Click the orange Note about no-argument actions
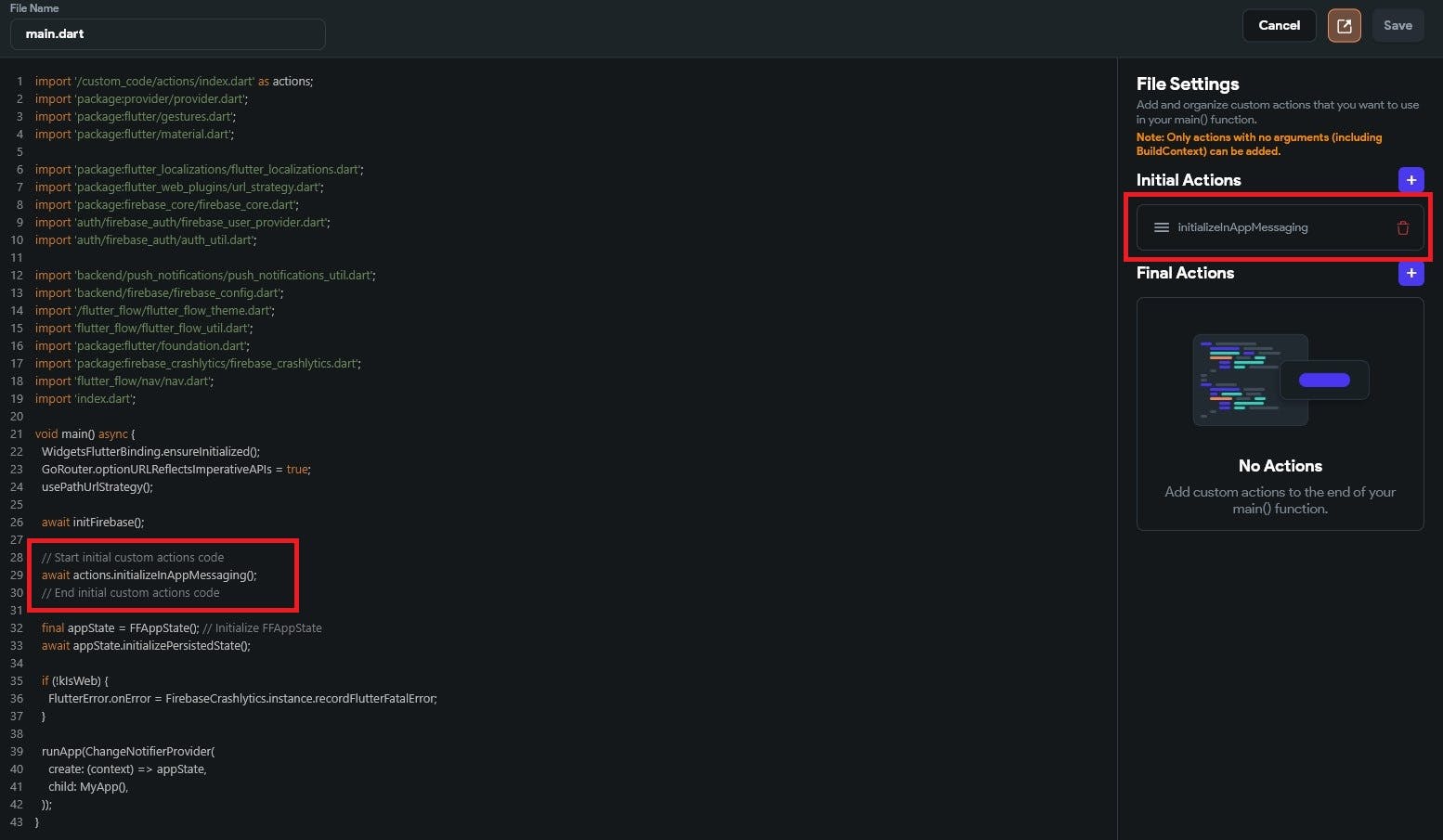Viewport: 1443px width, 840px height. click(1258, 144)
